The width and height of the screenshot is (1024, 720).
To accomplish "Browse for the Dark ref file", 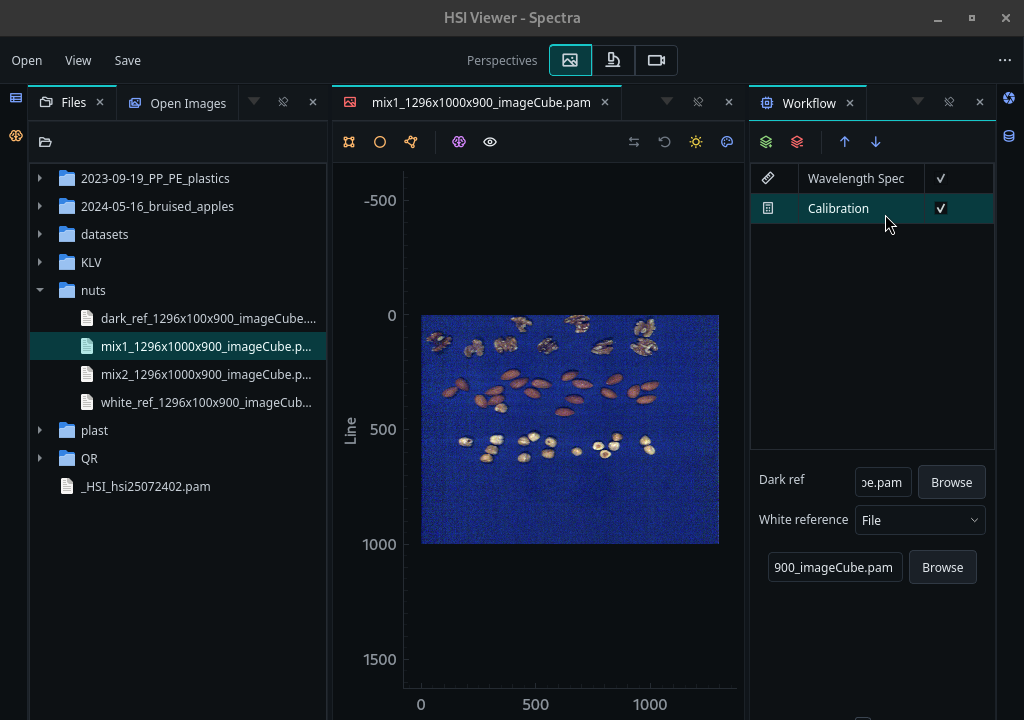I will click(952, 482).
